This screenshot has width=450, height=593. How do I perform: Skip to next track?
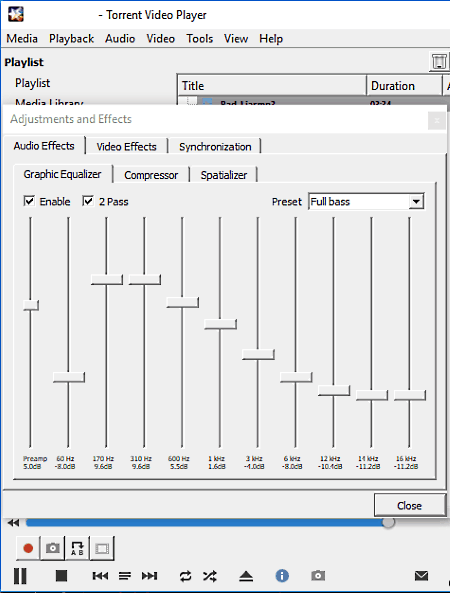click(x=149, y=576)
